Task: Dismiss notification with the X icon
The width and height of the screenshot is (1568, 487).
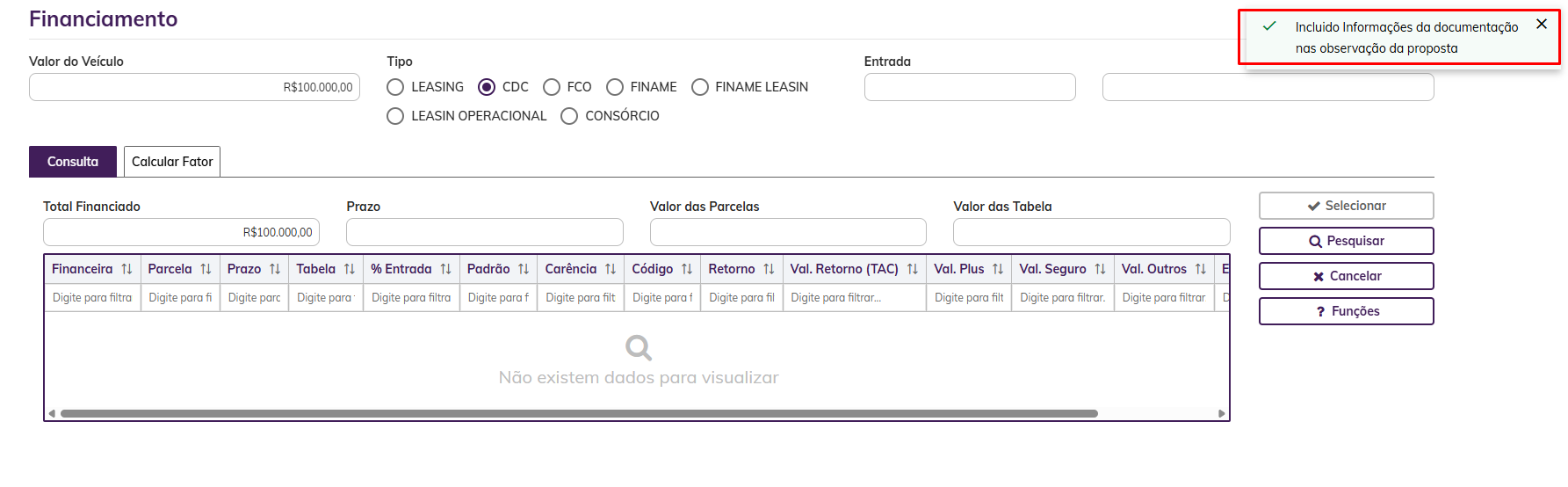Action: (1542, 25)
